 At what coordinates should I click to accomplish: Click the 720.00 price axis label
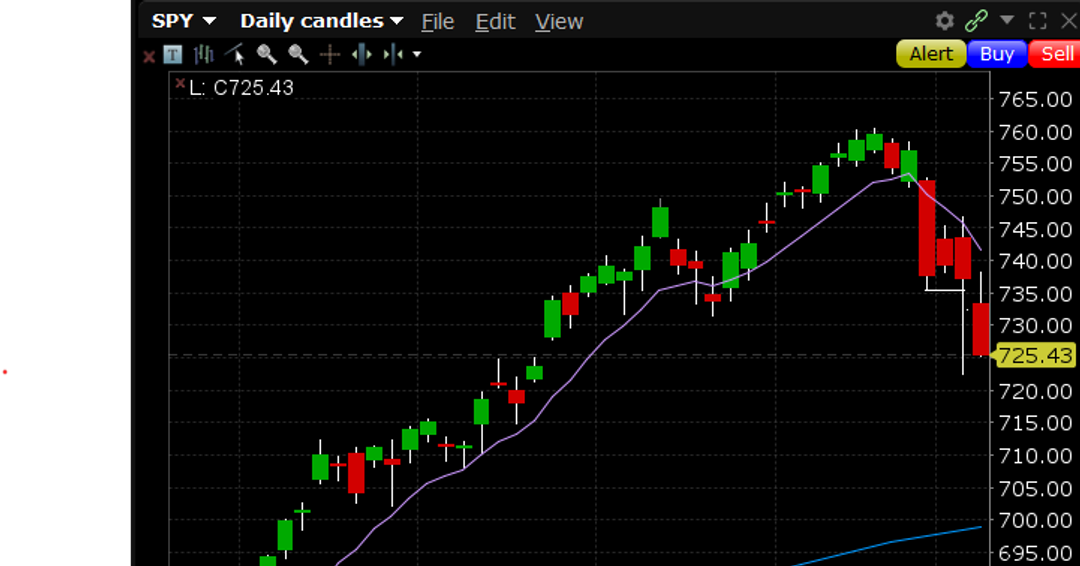[1035, 390]
